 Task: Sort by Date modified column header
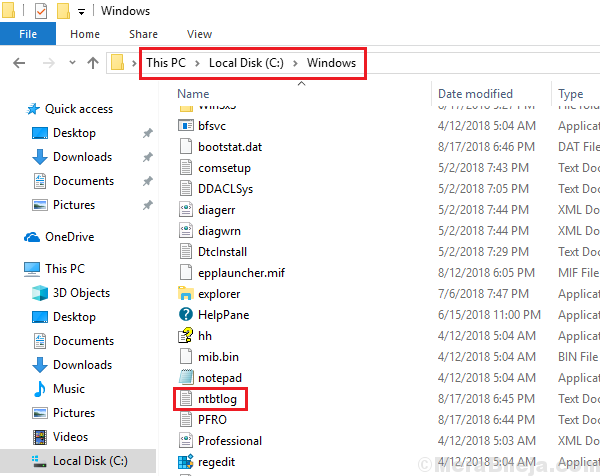pyautogui.click(x=475, y=94)
